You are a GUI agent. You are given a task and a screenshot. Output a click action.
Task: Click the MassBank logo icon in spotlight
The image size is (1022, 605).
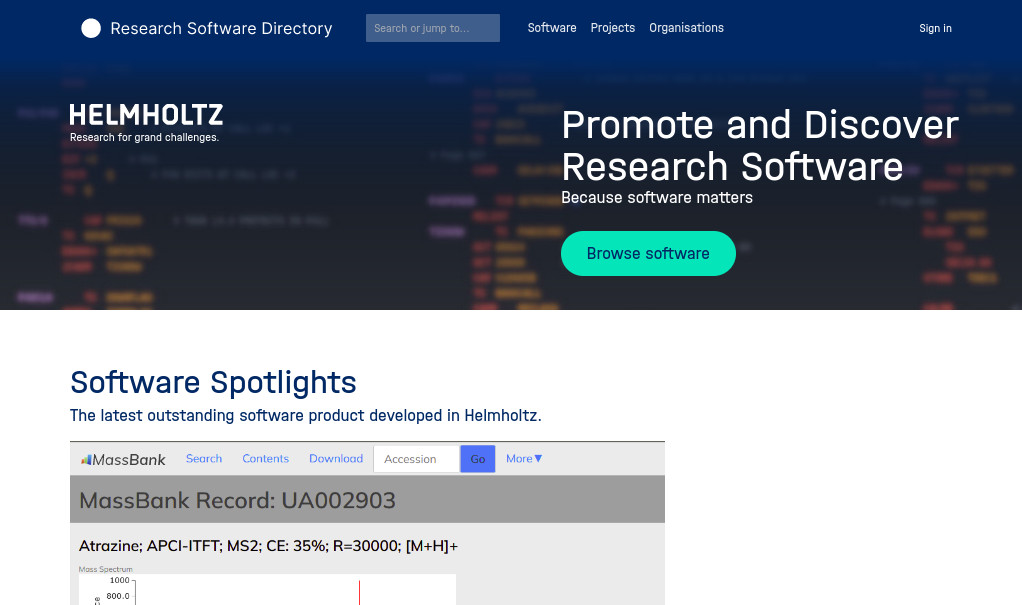85,460
